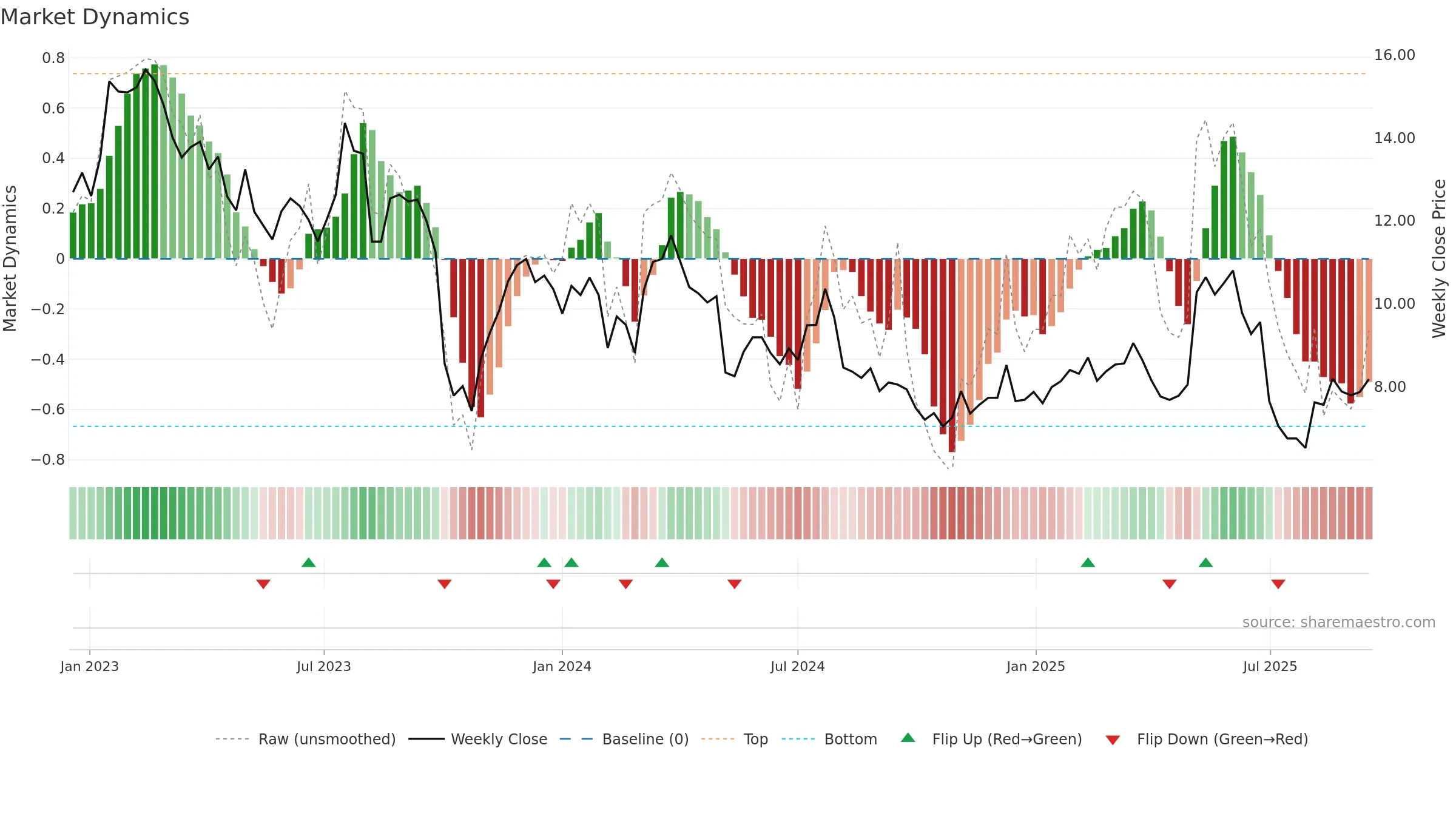Toggle the Flip Up (Red→Green) legend entry

[991, 739]
